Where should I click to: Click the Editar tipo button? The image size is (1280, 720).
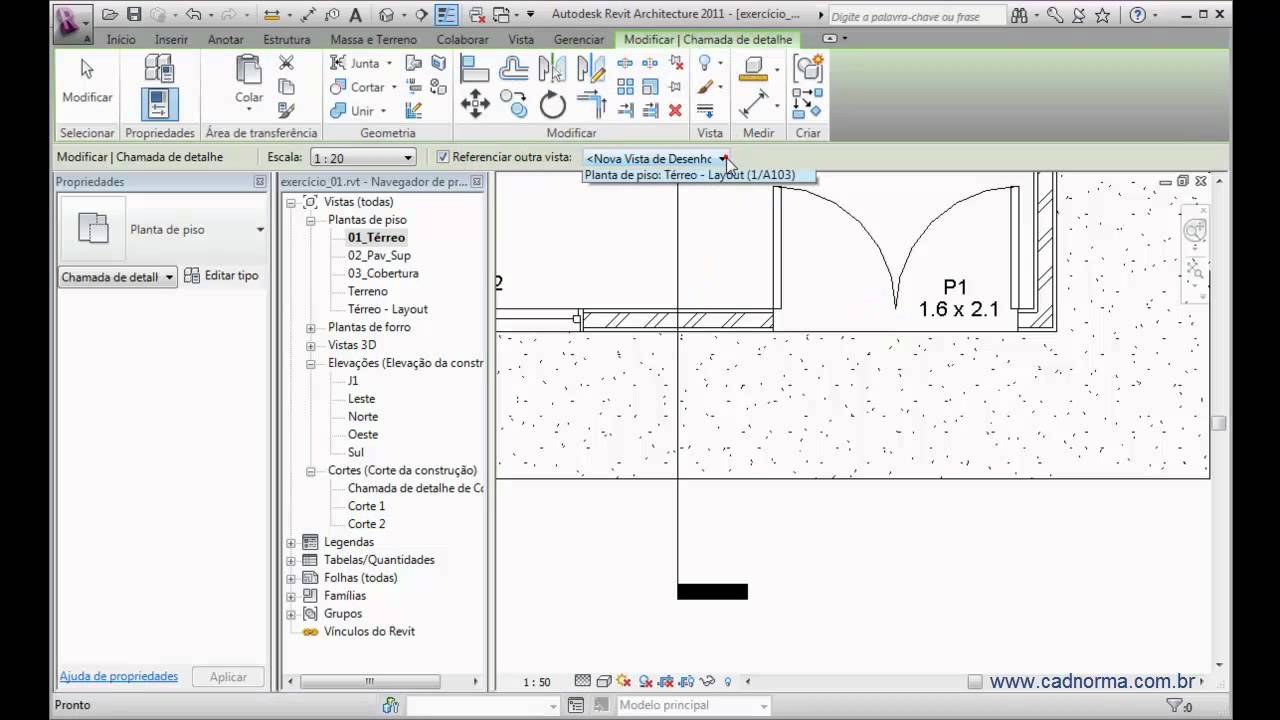tap(221, 276)
